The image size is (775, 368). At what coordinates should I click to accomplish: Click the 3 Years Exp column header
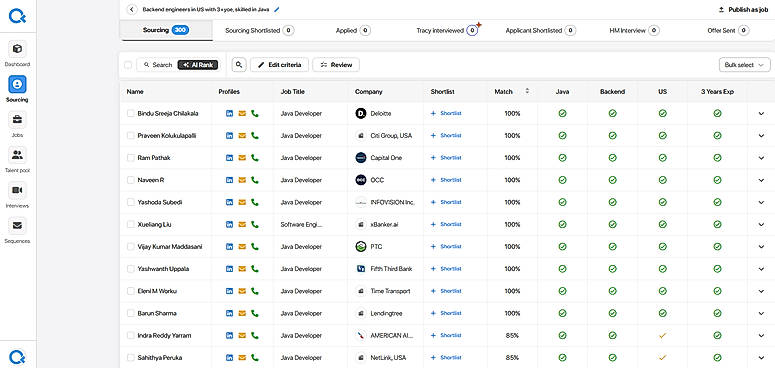717,92
